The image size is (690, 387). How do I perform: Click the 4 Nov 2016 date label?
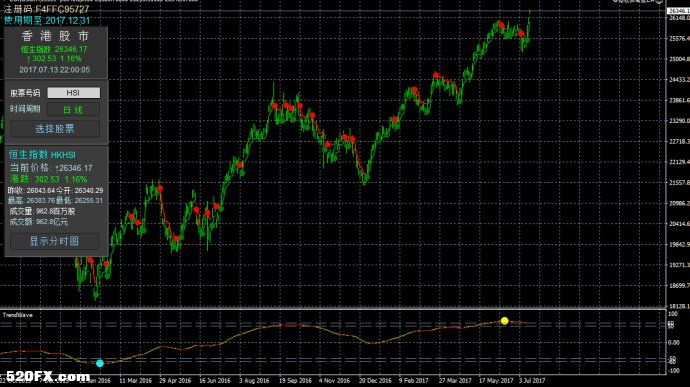click(x=334, y=380)
